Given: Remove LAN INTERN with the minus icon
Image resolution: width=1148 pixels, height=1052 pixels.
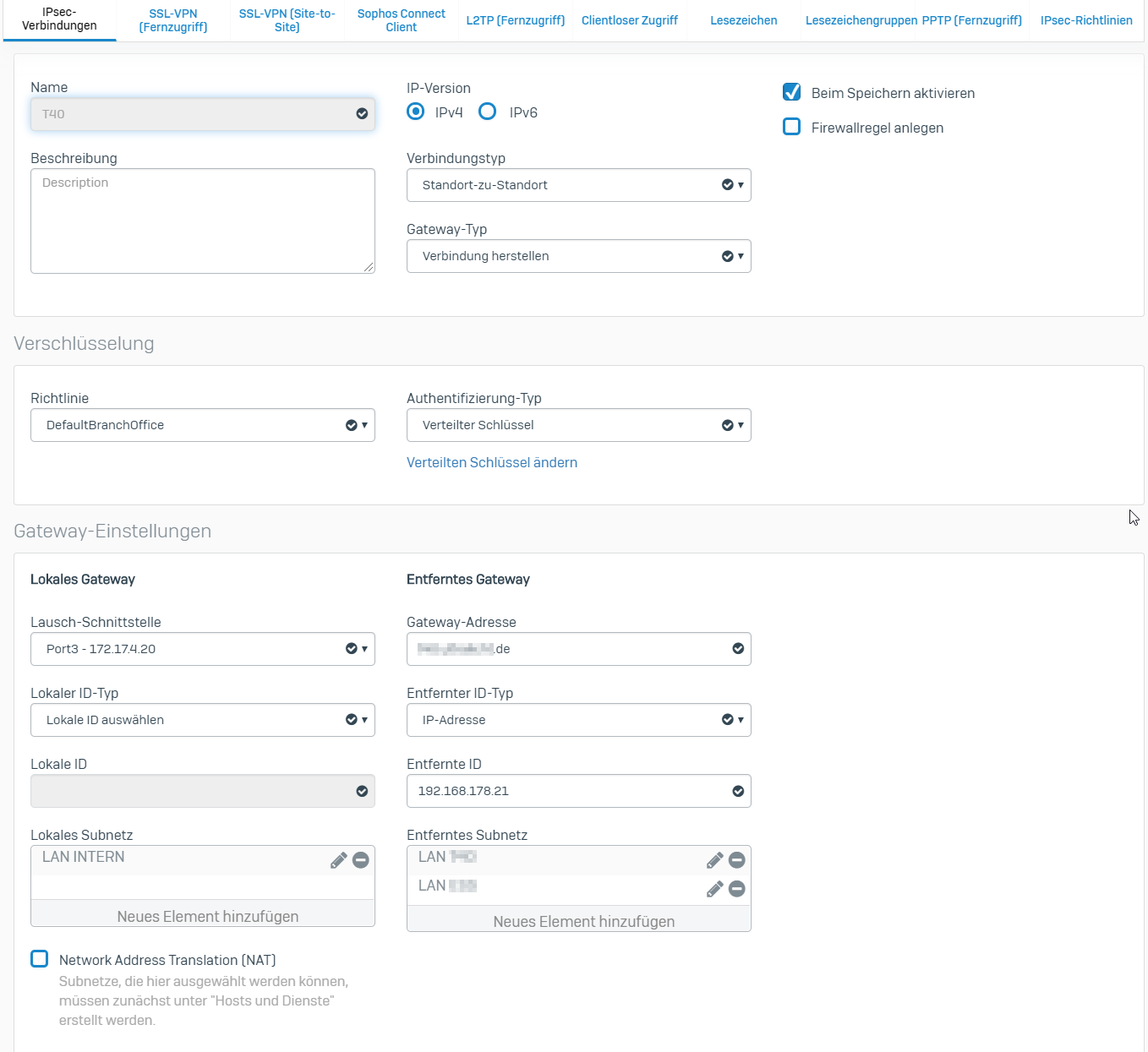Looking at the screenshot, I should pos(361,860).
